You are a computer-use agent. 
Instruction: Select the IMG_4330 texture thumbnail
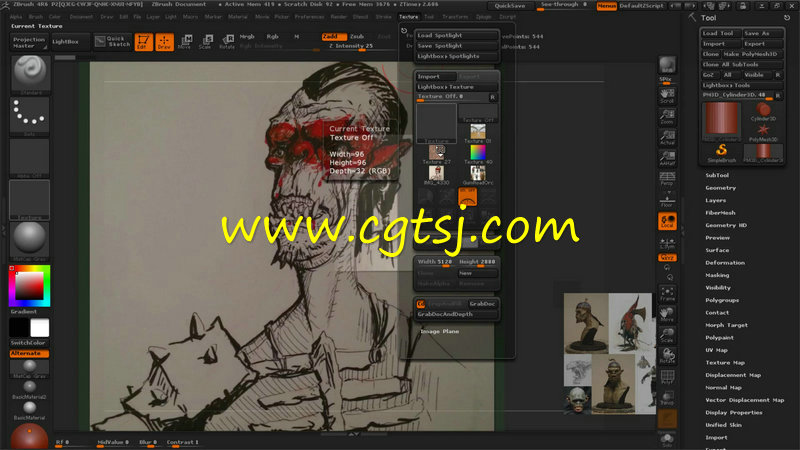[436, 176]
